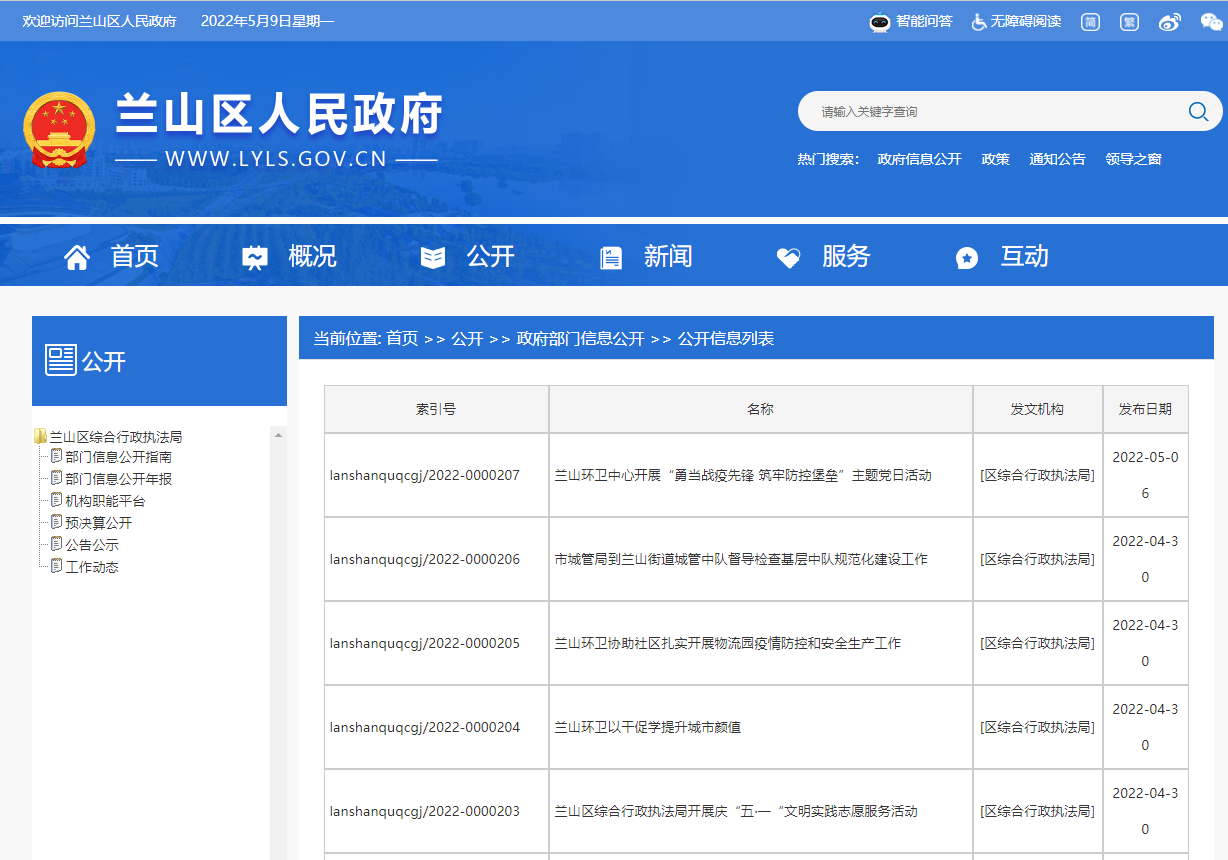1228x860 pixels.
Task: Click the sidebar tree scroll-up arrow
Action: point(279,435)
